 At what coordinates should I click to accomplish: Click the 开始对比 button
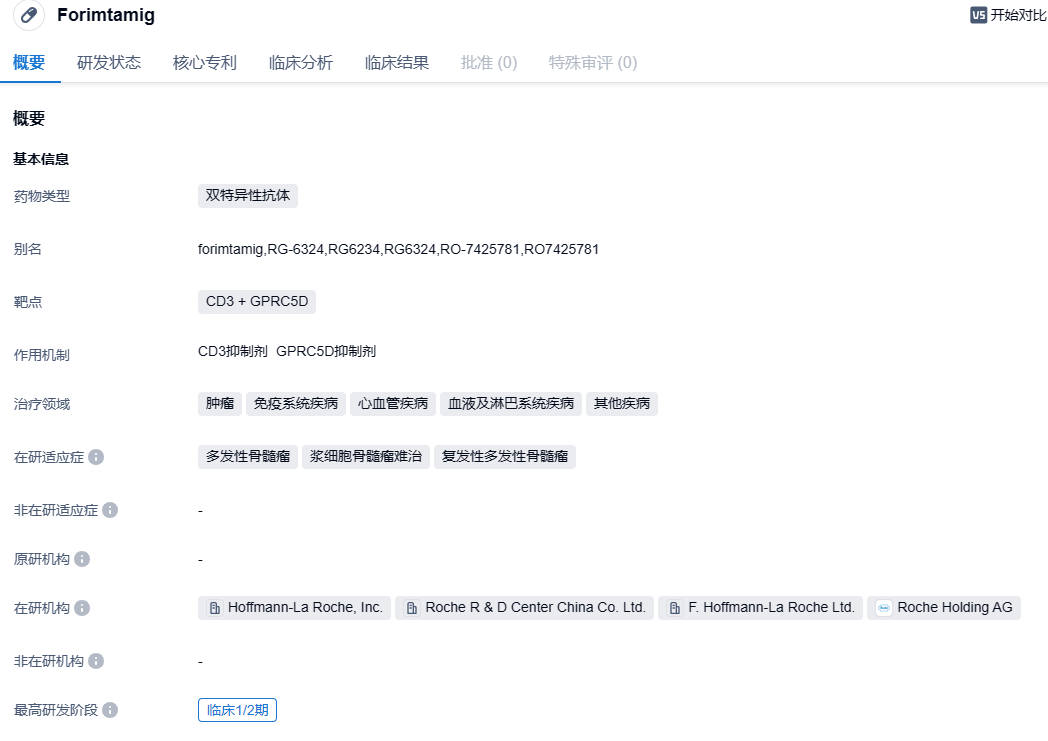pos(1017,15)
